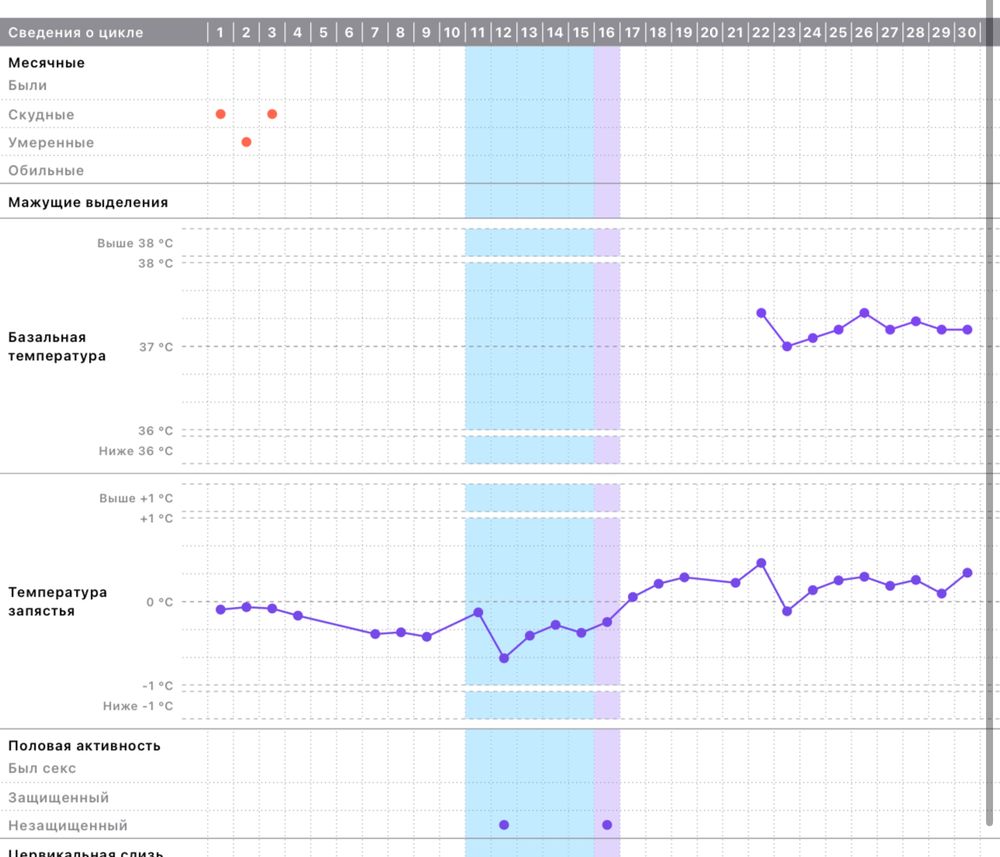Screen dimensions: 1000x857
Task: Select the Температура запястья chart label
Action: click(57, 601)
